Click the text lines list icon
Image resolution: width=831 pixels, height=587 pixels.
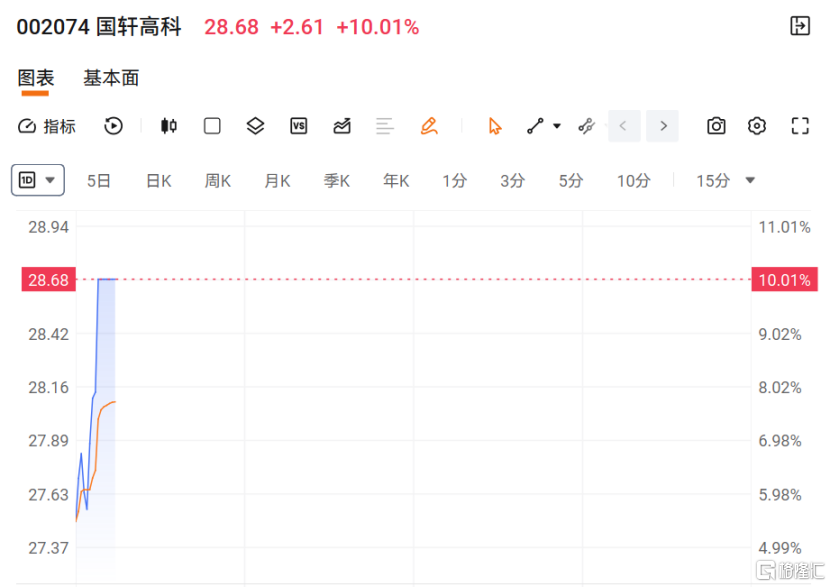385,126
